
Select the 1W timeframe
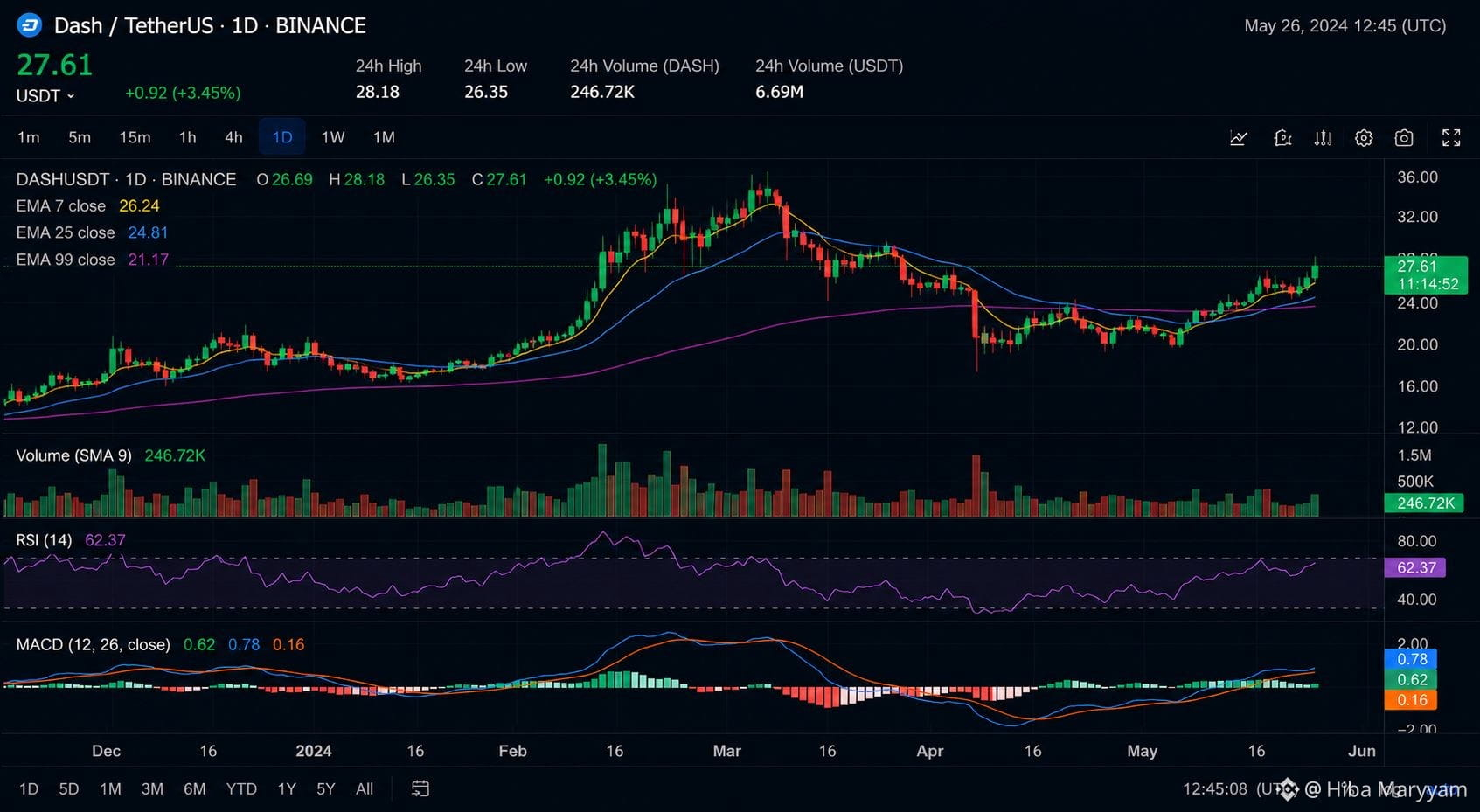(x=333, y=137)
